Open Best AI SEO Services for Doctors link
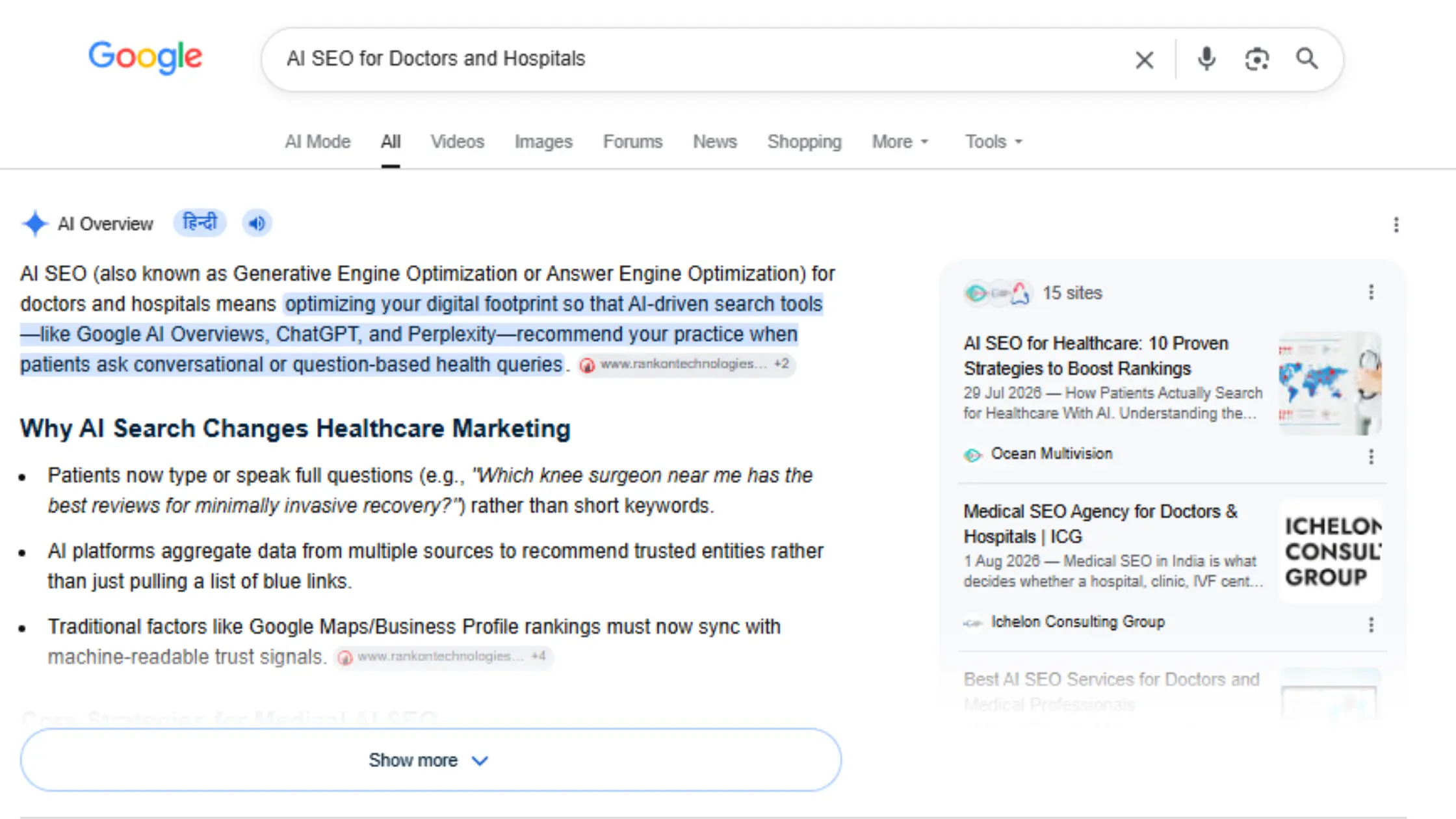 (x=1111, y=692)
